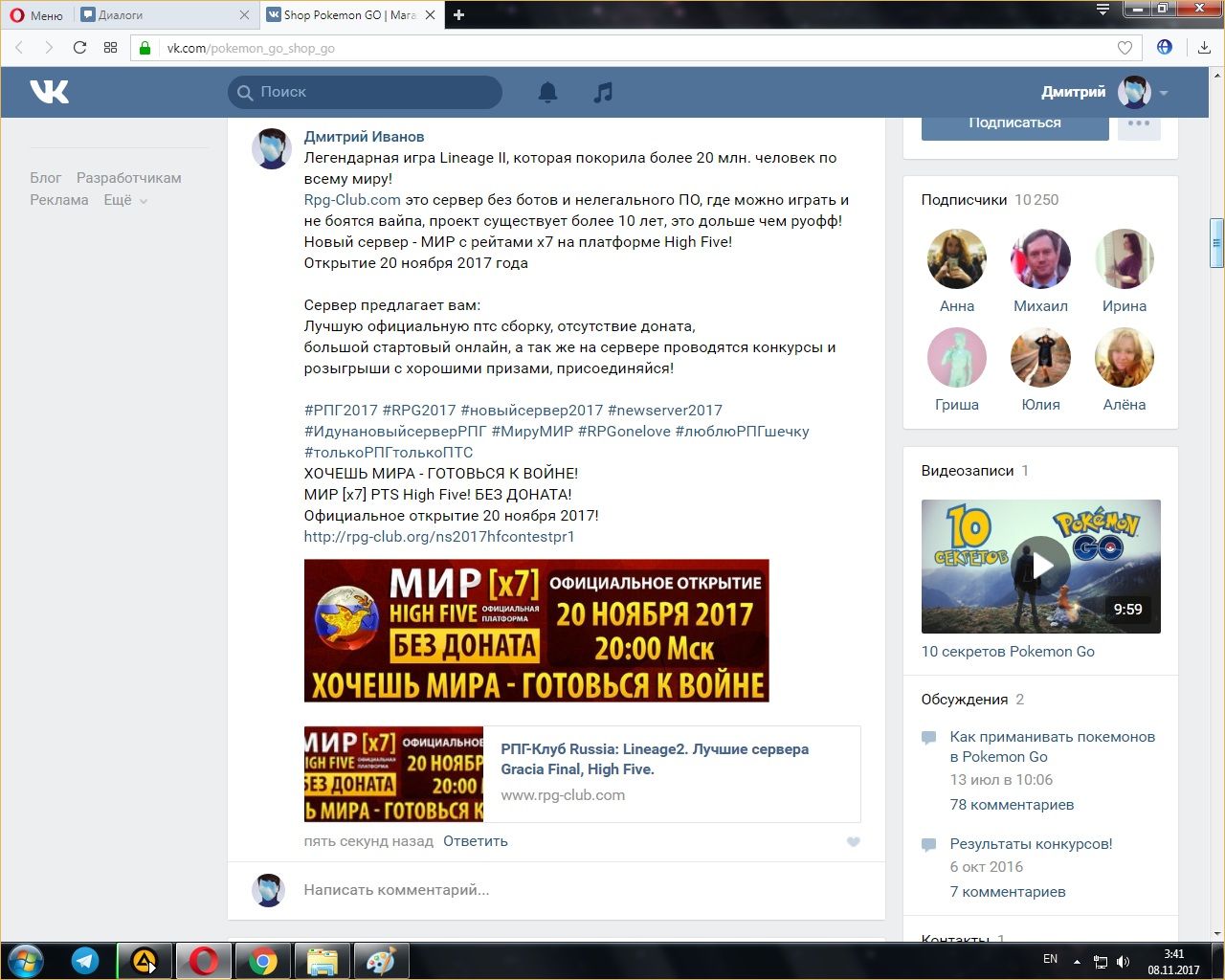Open the РПГ-Клуб Russia link preview title
Screen dimensions: 1225x980
pyautogui.click(x=655, y=759)
